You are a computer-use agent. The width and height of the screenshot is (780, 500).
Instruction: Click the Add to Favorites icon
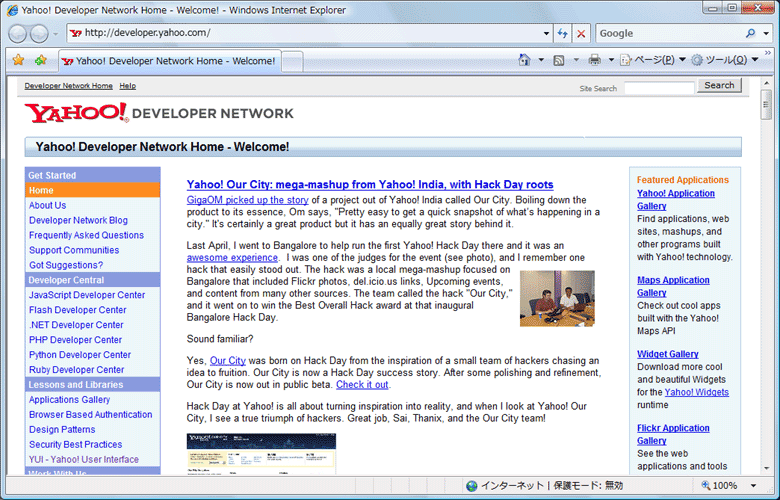point(41,60)
